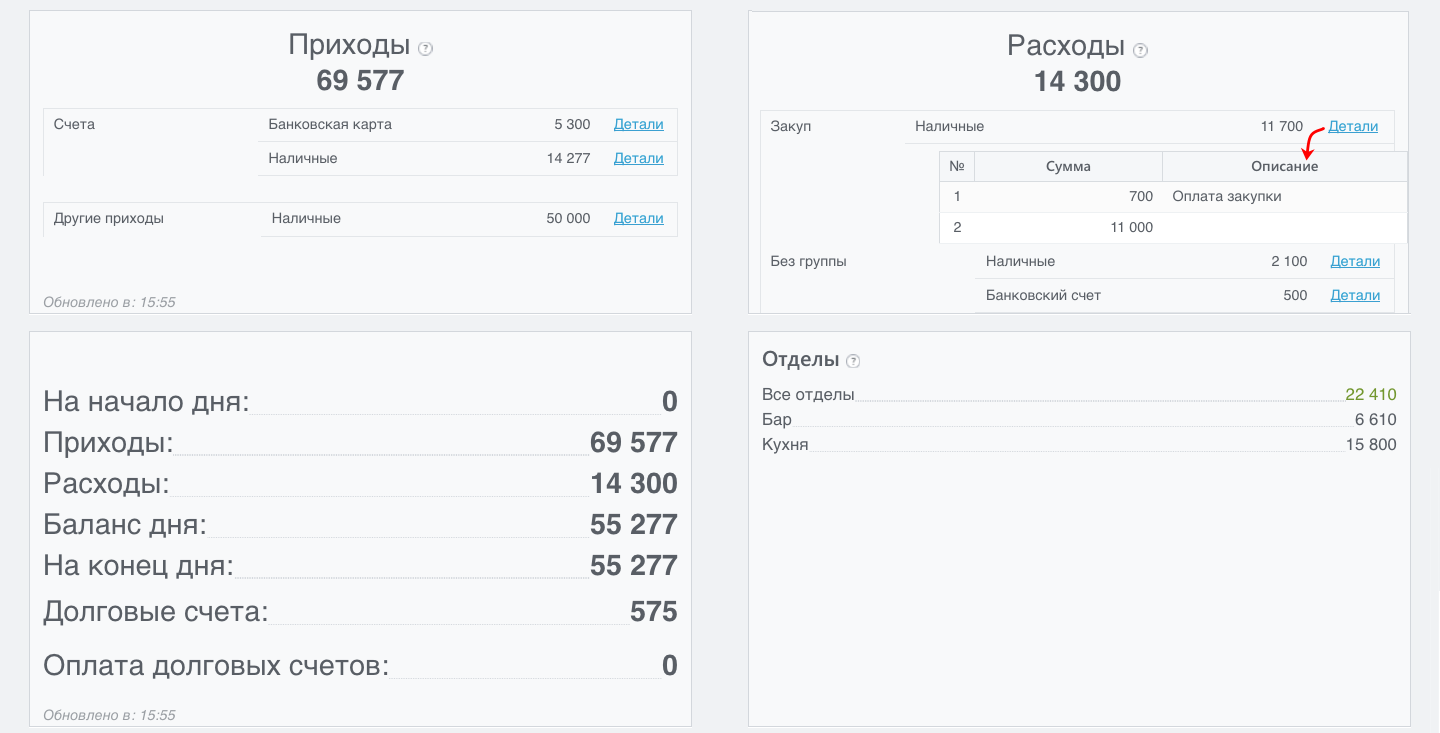
Task: Click the summary Расходы: label
Action: tap(106, 484)
